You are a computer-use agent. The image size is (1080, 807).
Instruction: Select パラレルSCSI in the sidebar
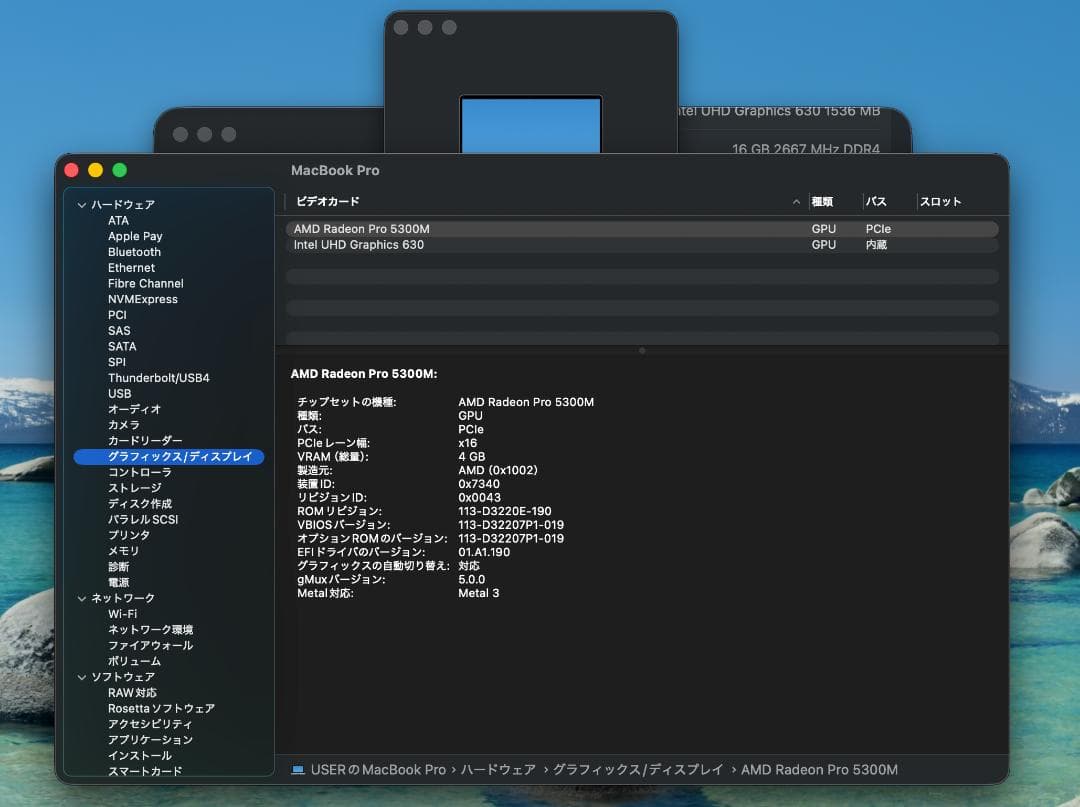click(143, 520)
